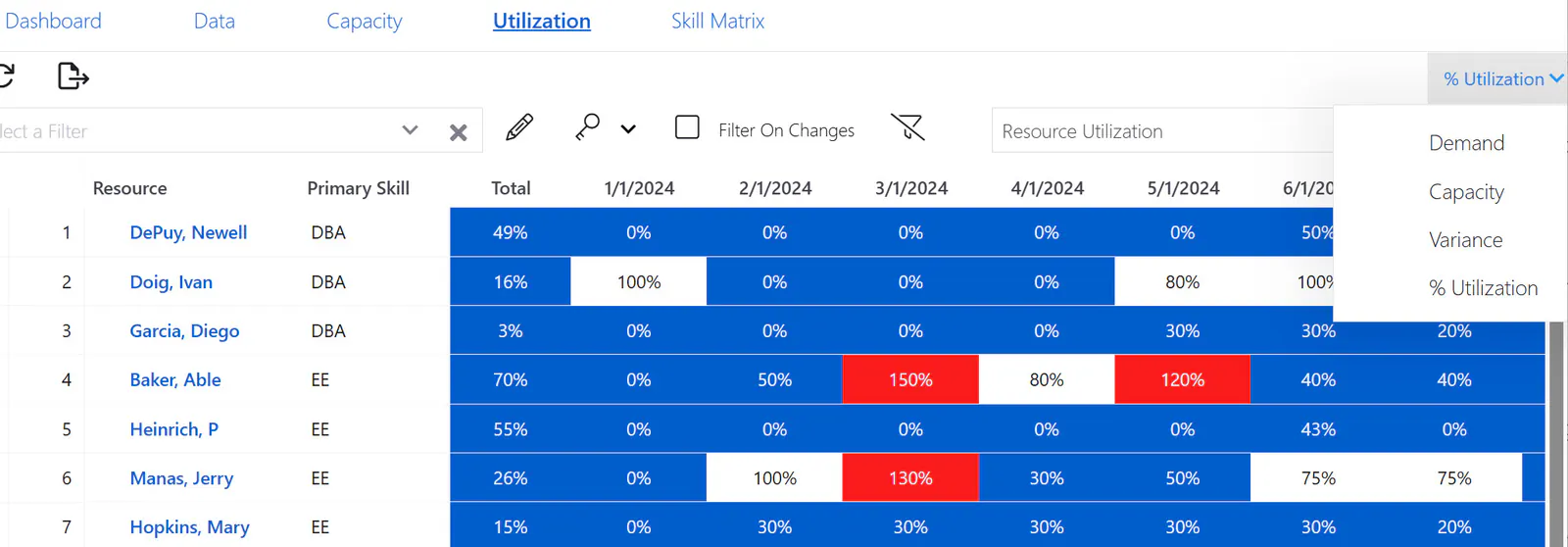Click the refresh icon in toolbar
Screen dimensions: 1568x547
tap(6, 75)
